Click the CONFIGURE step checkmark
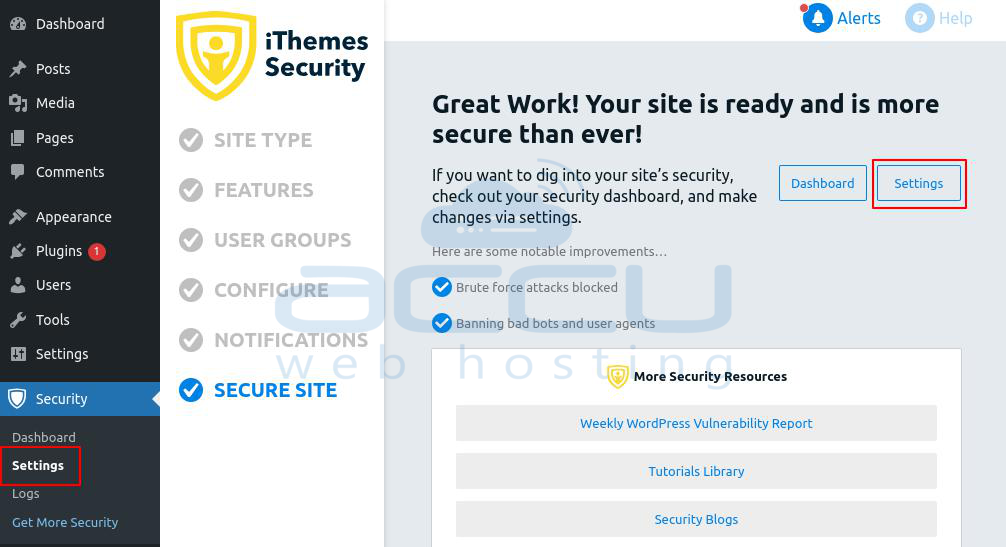The image size is (1006, 547). coord(191,290)
